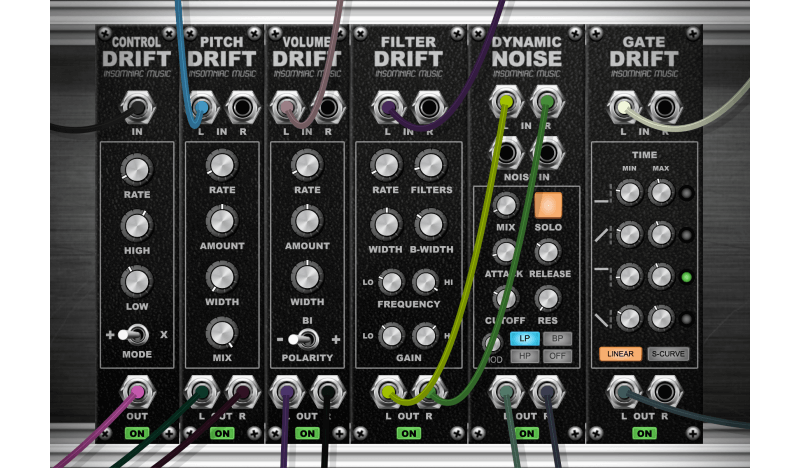
Task: Flip the Control Drift MODE switch
Action: (x=134, y=335)
